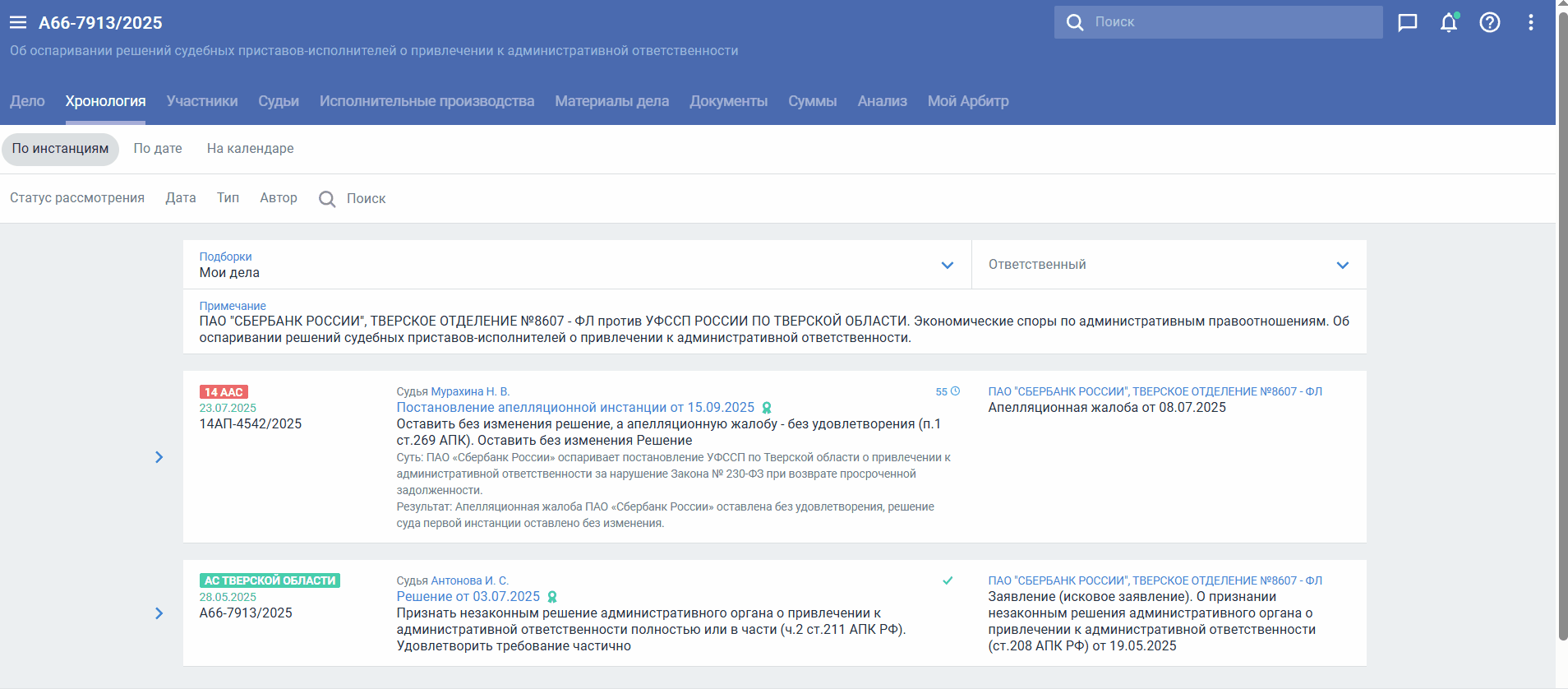Open the help question mark icon

(1489, 22)
